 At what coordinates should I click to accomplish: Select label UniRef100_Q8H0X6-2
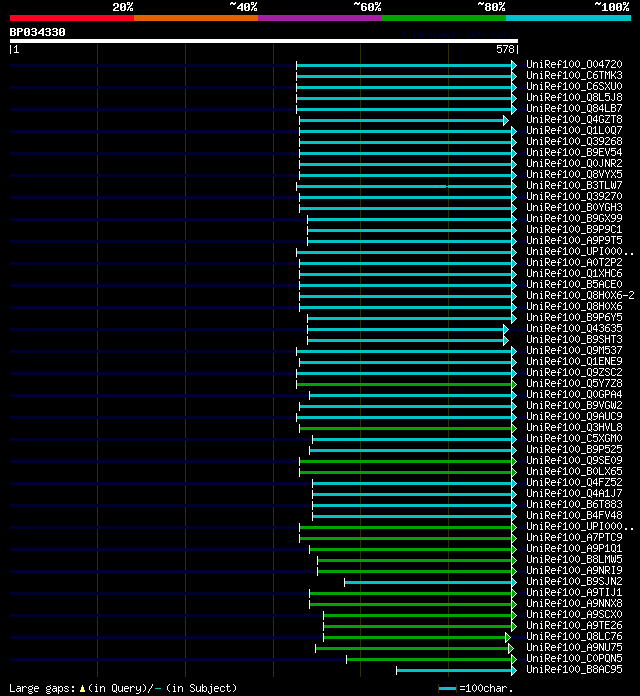(581, 295)
